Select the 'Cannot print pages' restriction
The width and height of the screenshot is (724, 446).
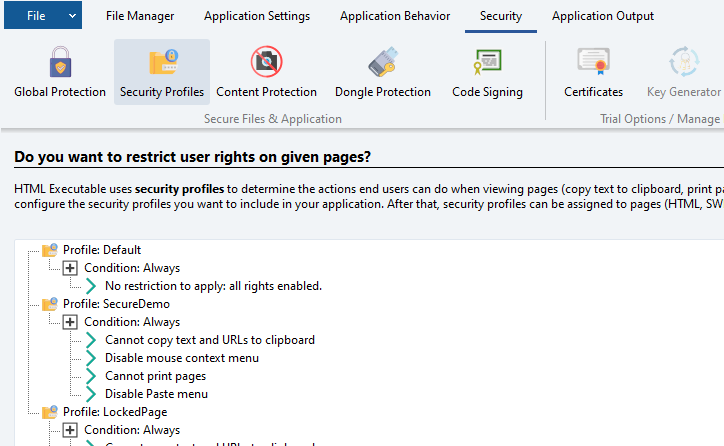155,376
